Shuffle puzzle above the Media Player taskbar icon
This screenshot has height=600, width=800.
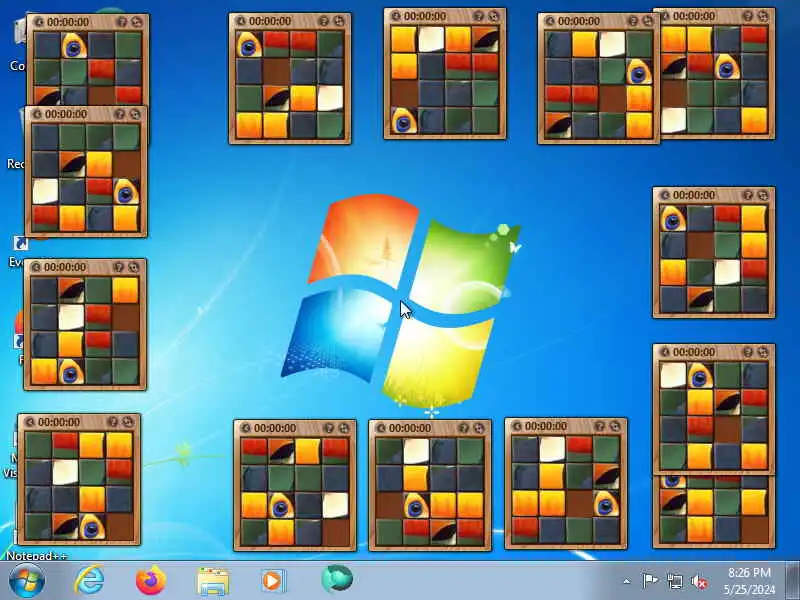click(343, 428)
